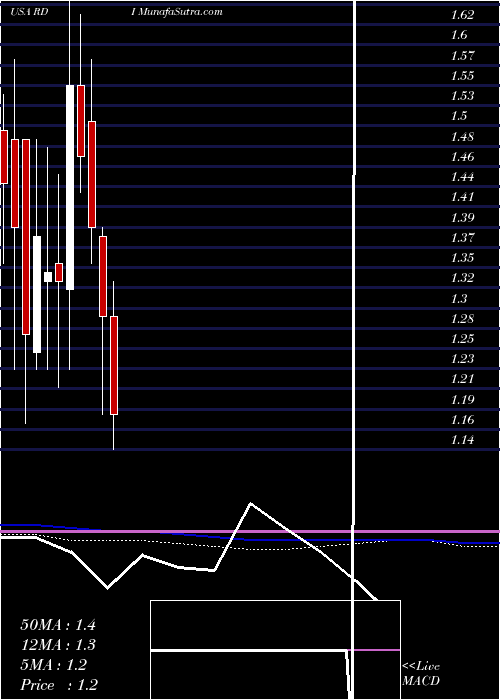Click the 5MA : 1.2 readout
This screenshot has width=500, height=700.
point(53,665)
